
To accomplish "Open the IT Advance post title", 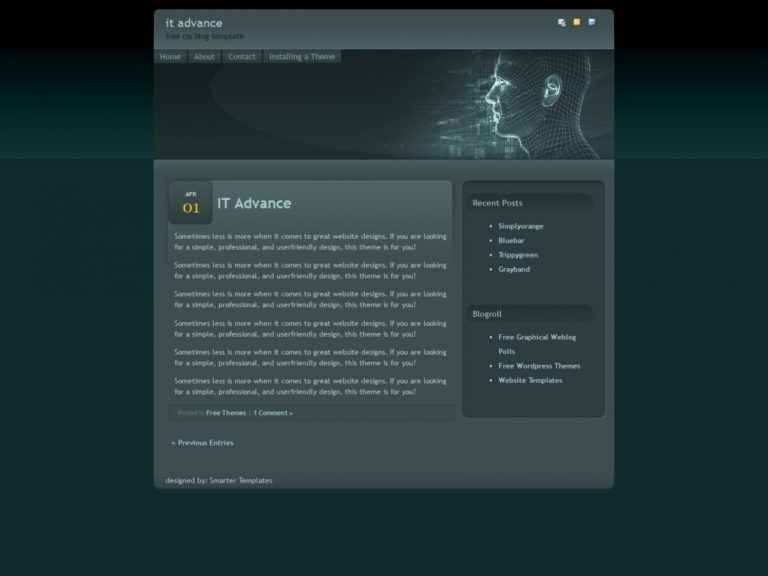I will (254, 203).
